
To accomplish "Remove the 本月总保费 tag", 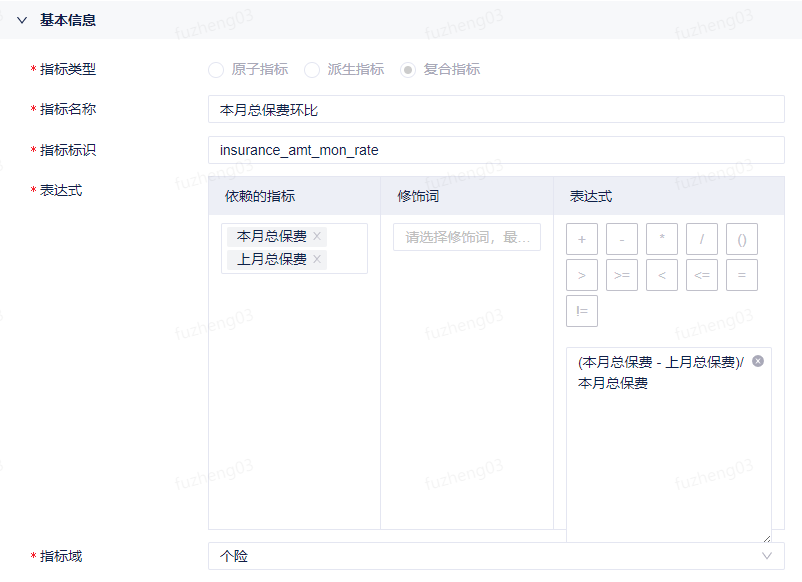I will coord(317,237).
